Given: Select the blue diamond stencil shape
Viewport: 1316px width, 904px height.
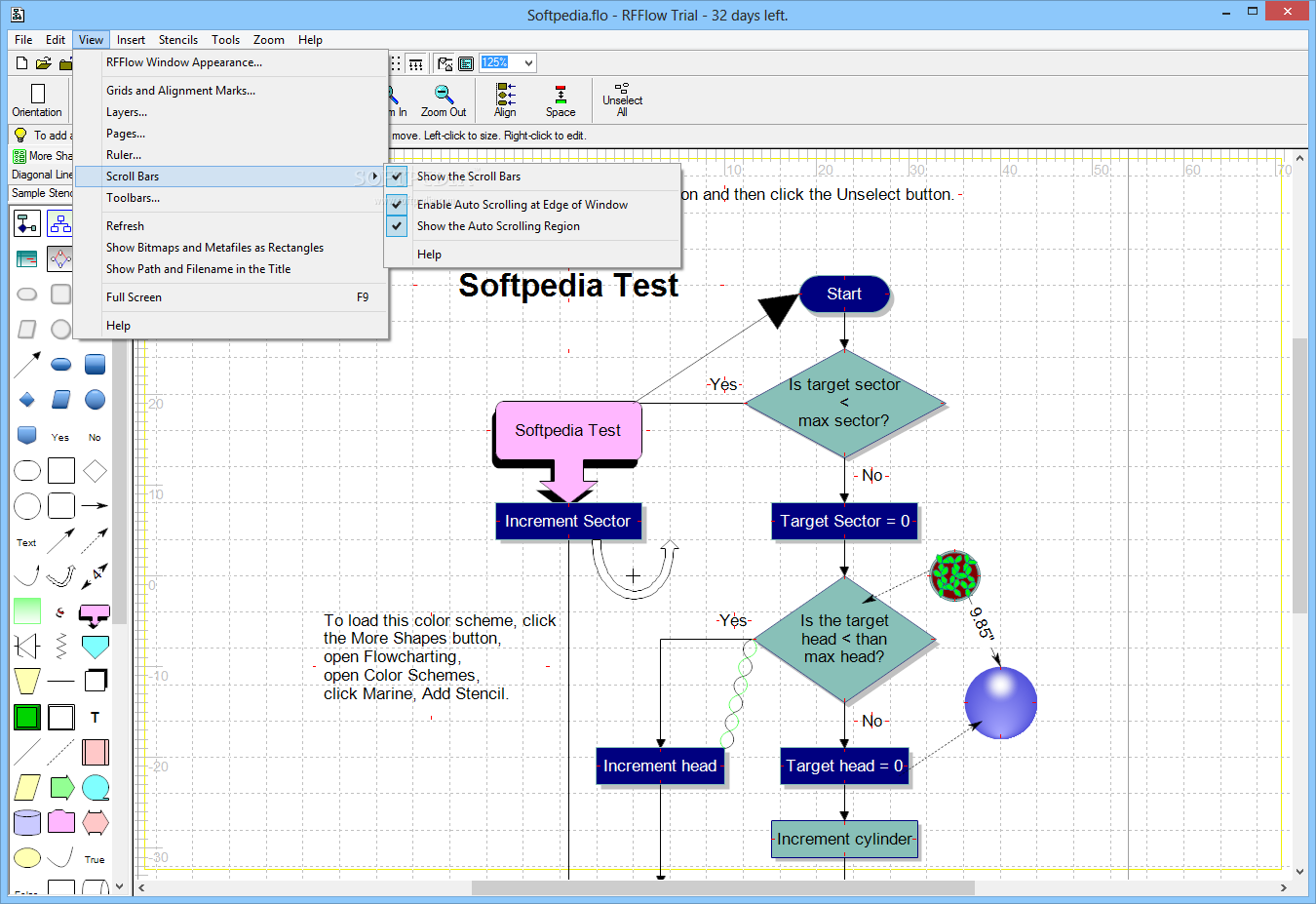Looking at the screenshot, I should pyautogui.click(x=27, y=400).
